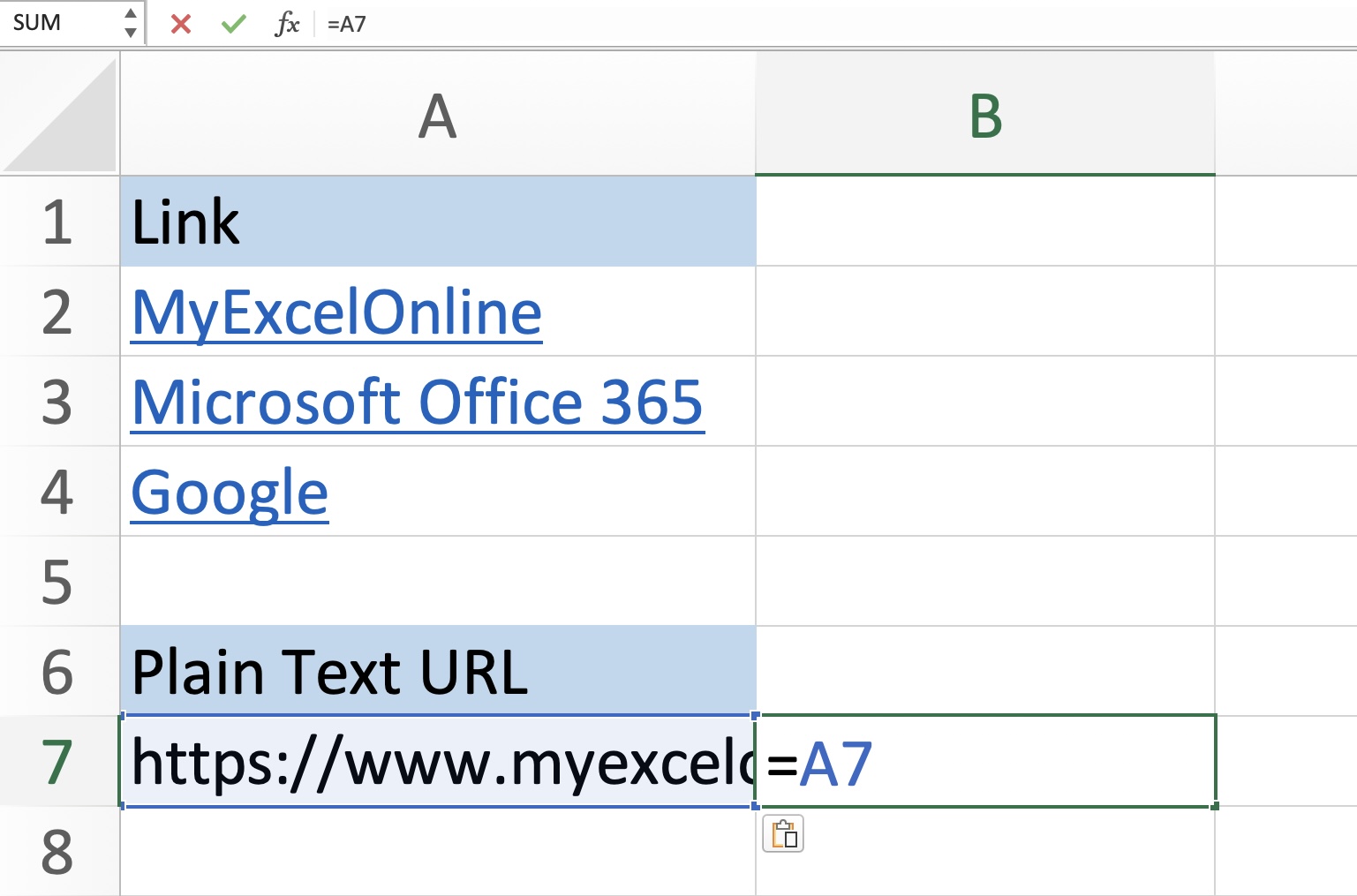The image size is (1357, 896).
Task: Select row 1 by its header
Action: tap(58, 222)
